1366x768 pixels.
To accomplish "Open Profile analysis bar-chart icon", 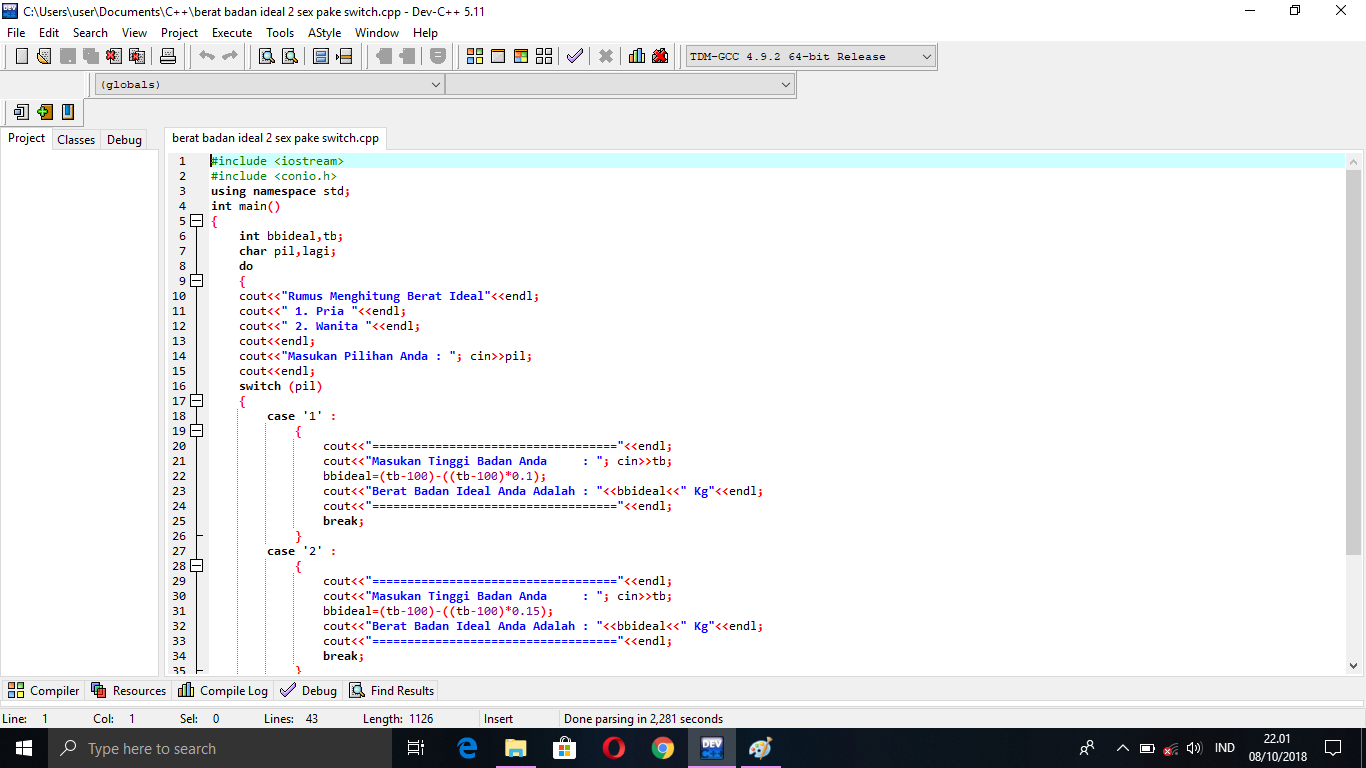I will (x=637, y=56).
